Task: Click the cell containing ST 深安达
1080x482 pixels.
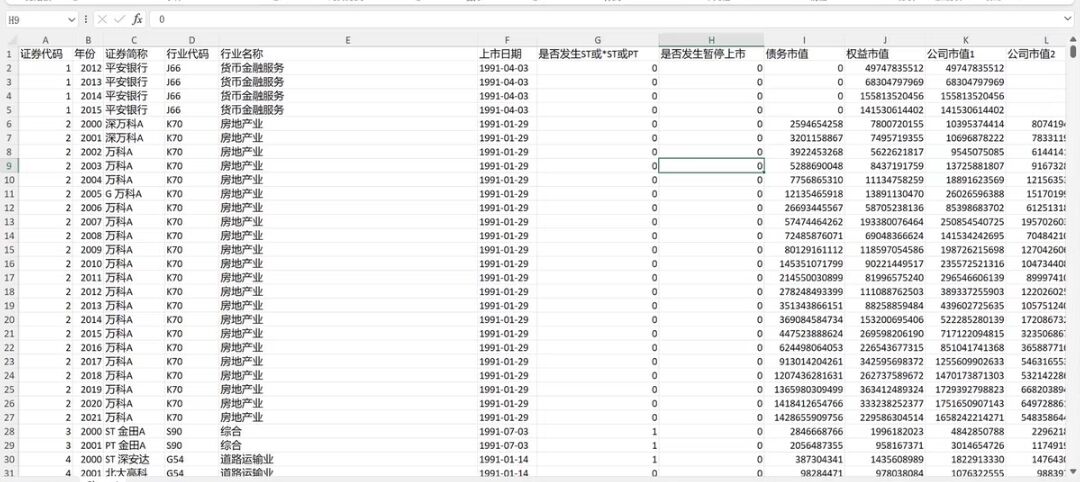Action: click(x=134, y=459)
